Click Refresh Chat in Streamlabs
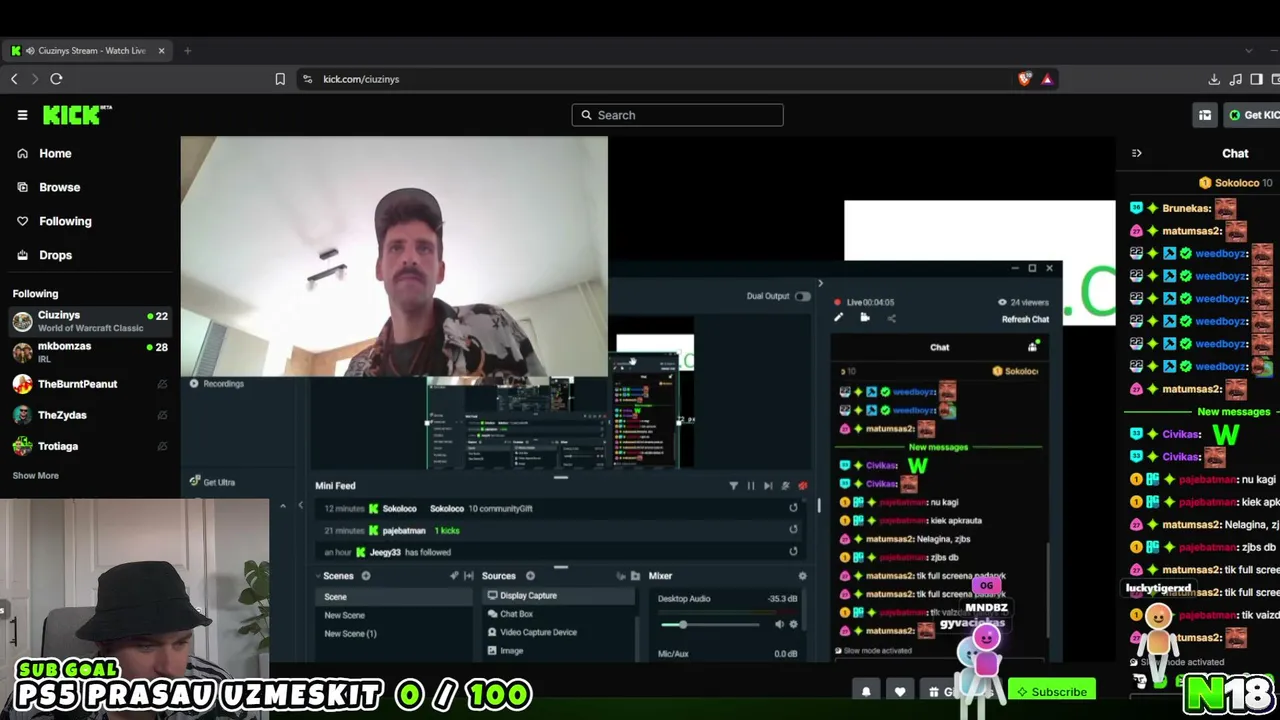The height and width of the screenshot is (720, 1280). (1025, 320)
